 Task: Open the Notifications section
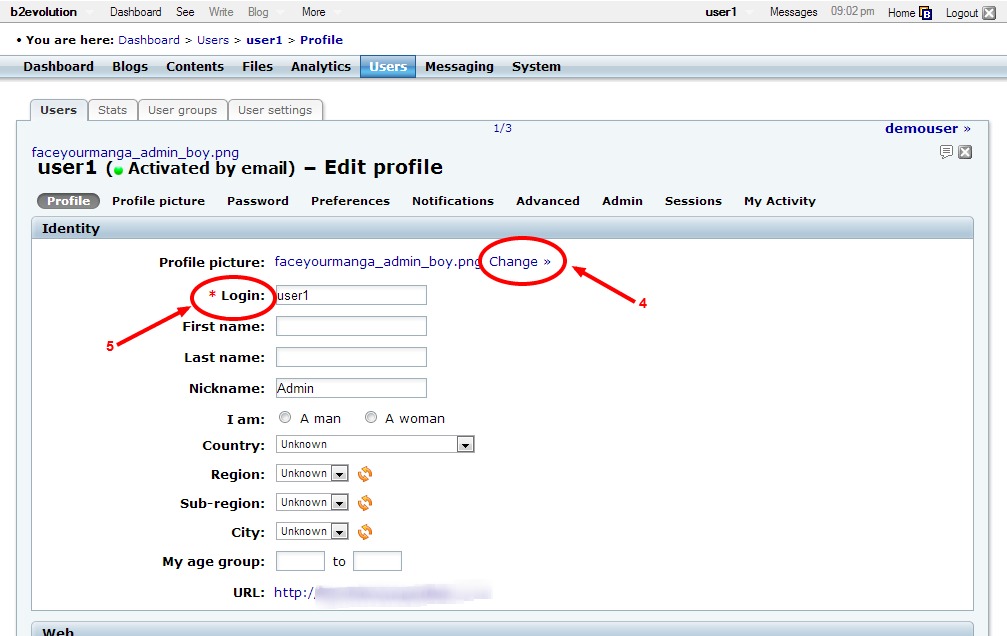pyautogui.click(x=453, y=201)
